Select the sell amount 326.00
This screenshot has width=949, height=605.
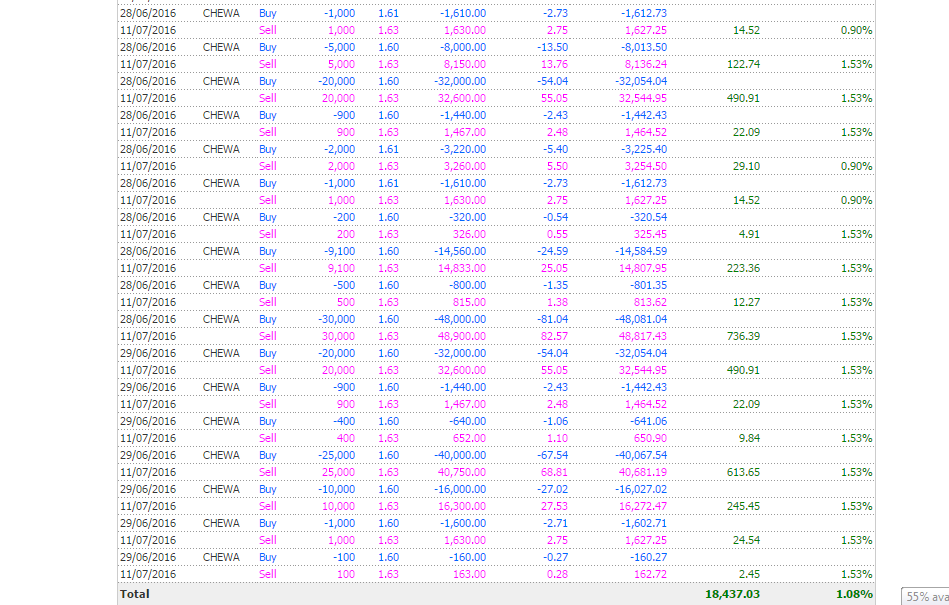click(x=470, y=234)
